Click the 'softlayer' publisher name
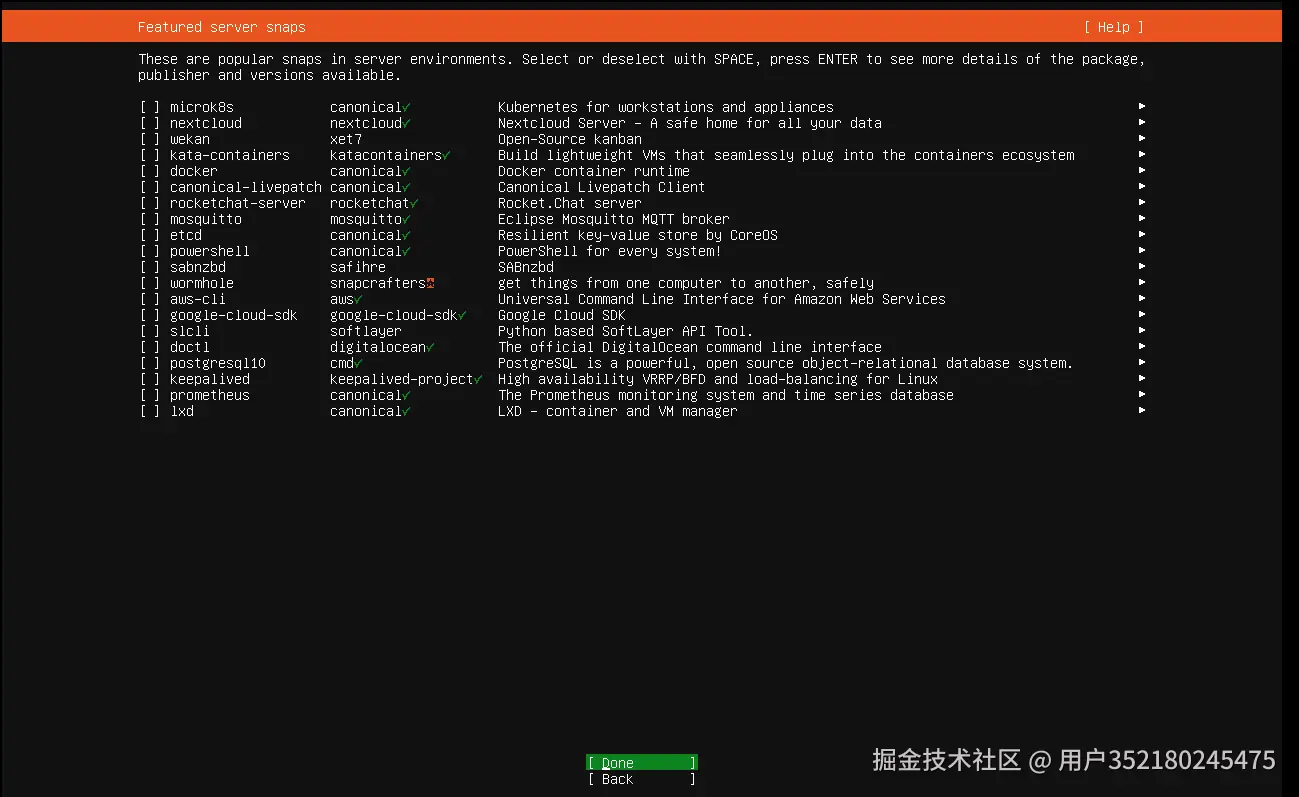The height and width of the screenshot is (797, 1299). click(x=366, y=331)
